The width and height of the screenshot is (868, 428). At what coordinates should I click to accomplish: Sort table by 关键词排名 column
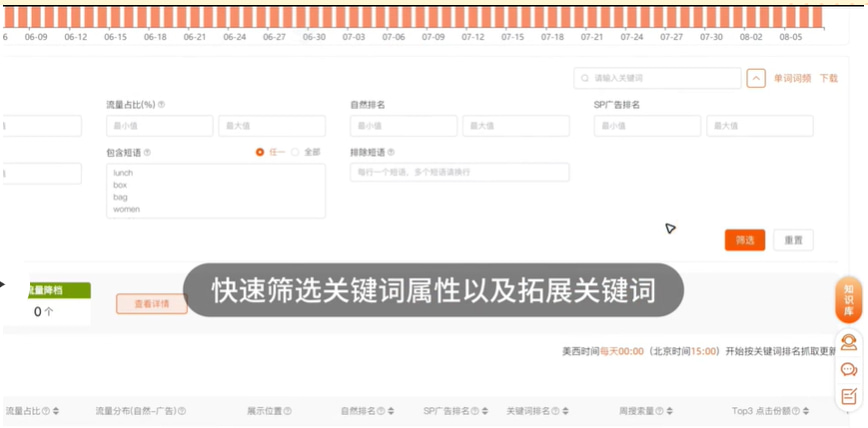pyautogui.click(x=565, y=411)
